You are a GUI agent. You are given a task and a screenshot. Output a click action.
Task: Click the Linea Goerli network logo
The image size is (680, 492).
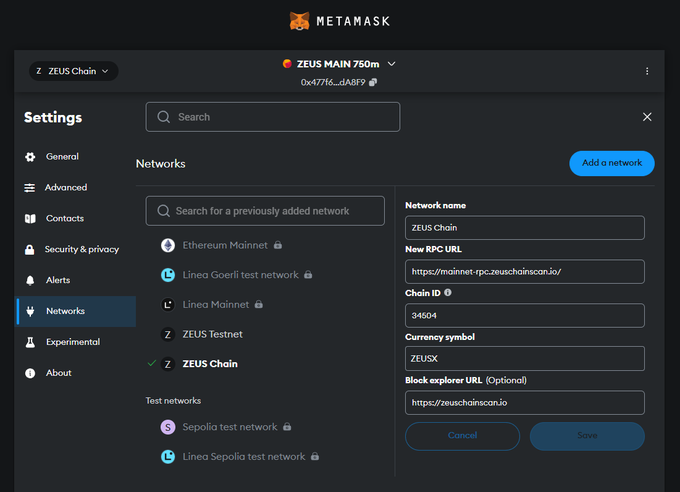[168, 275]
